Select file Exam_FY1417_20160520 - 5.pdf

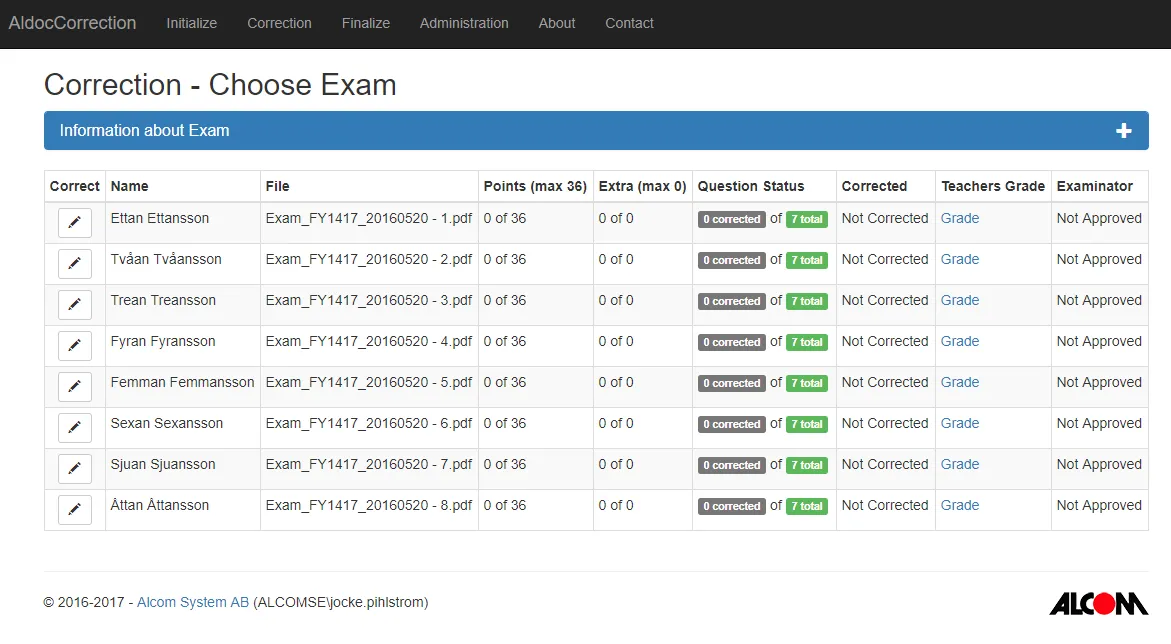pyautogui.click(x=369, y=383)
